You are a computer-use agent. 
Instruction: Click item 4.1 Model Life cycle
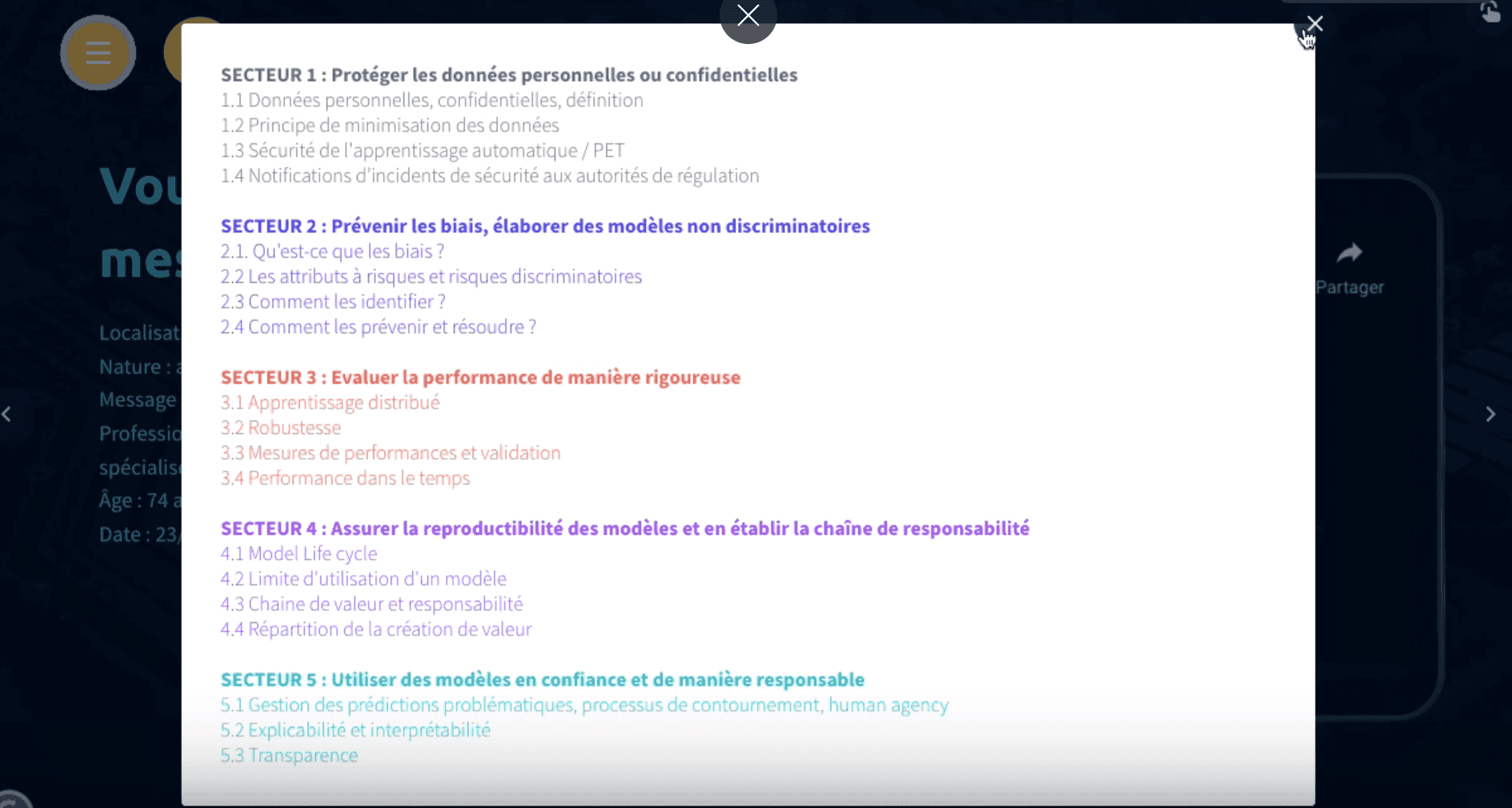pos(299,553)
